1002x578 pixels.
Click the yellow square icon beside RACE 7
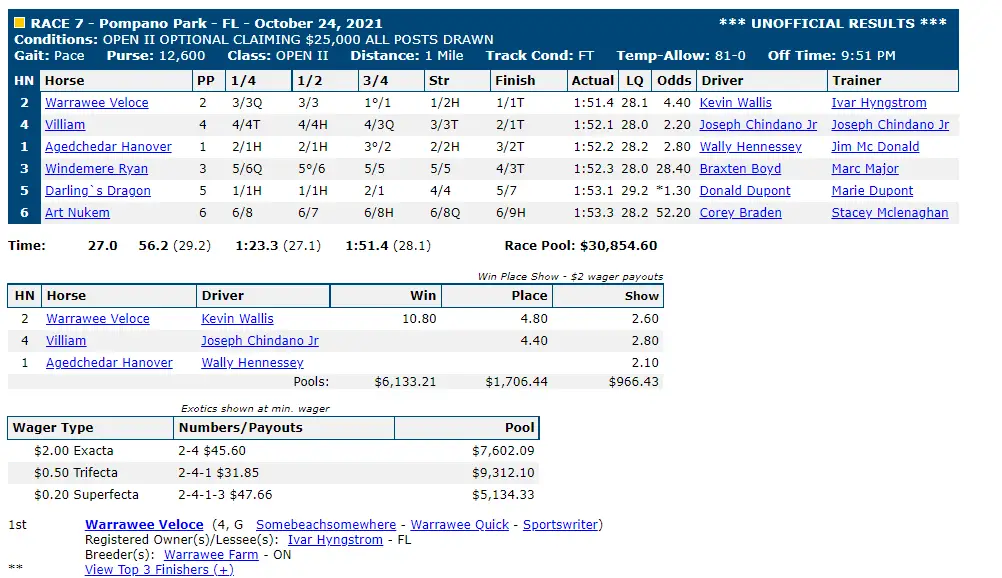[19, 23]
